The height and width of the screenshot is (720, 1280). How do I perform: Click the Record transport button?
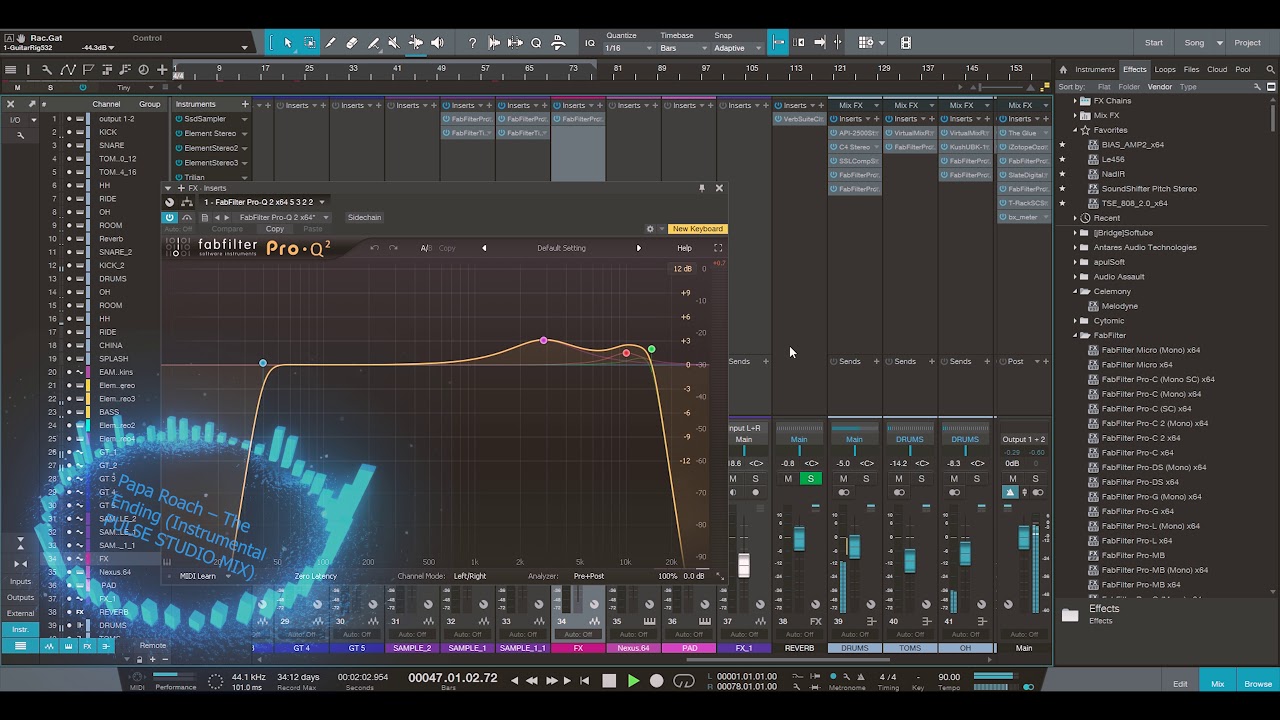tap(656, 681)
